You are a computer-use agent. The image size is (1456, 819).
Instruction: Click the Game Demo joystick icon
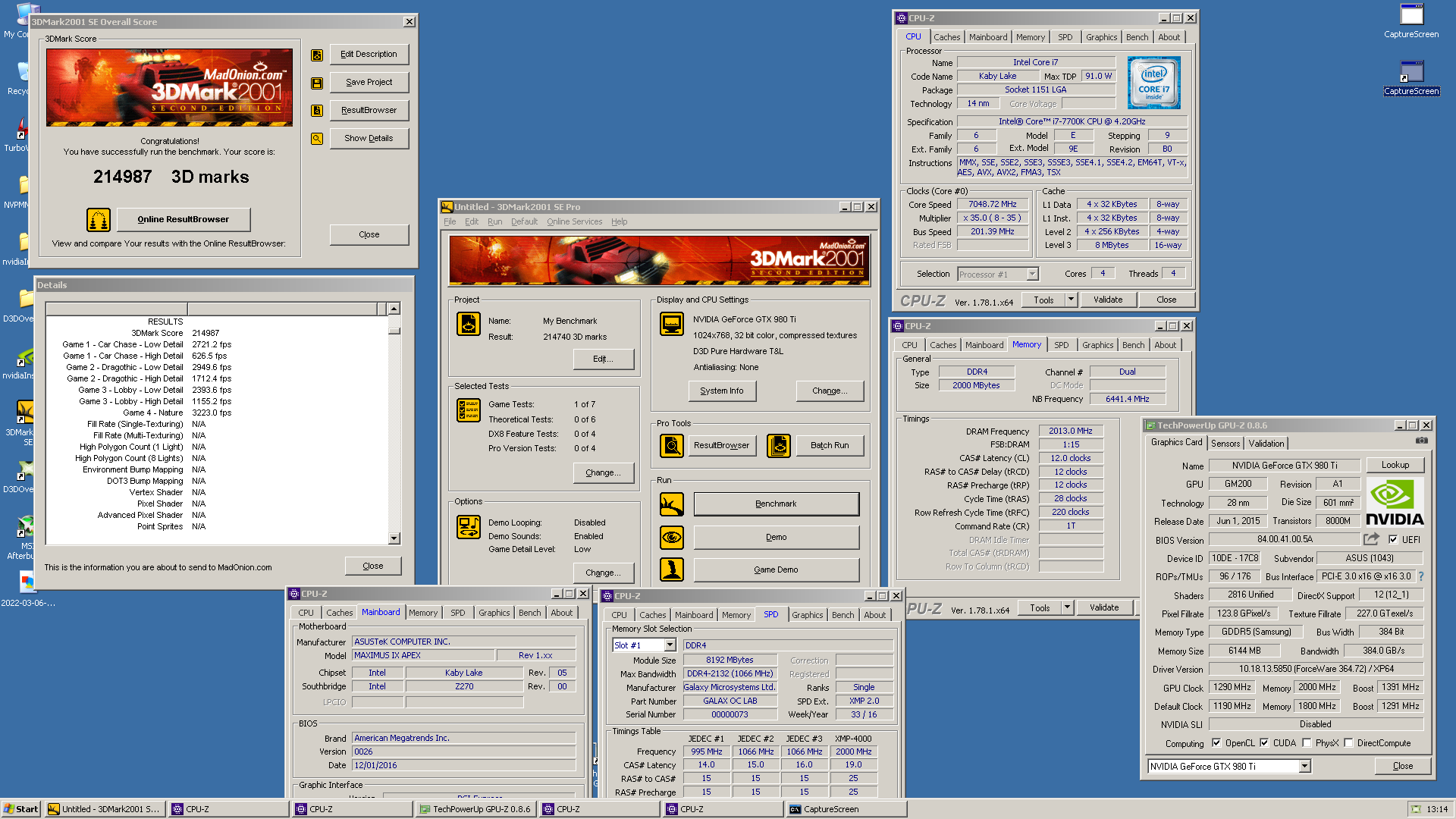[x=672, y=570]
